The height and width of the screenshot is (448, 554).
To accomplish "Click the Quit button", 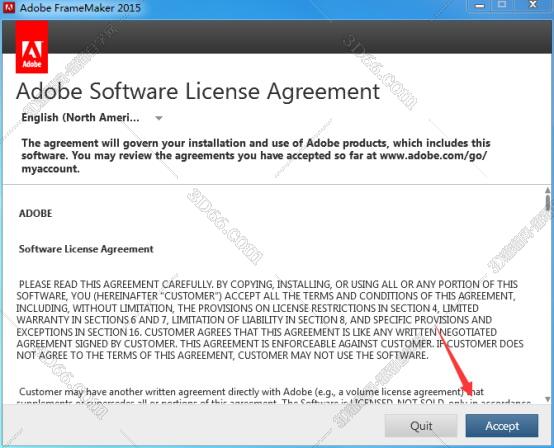I will click(x=421, y=425).
